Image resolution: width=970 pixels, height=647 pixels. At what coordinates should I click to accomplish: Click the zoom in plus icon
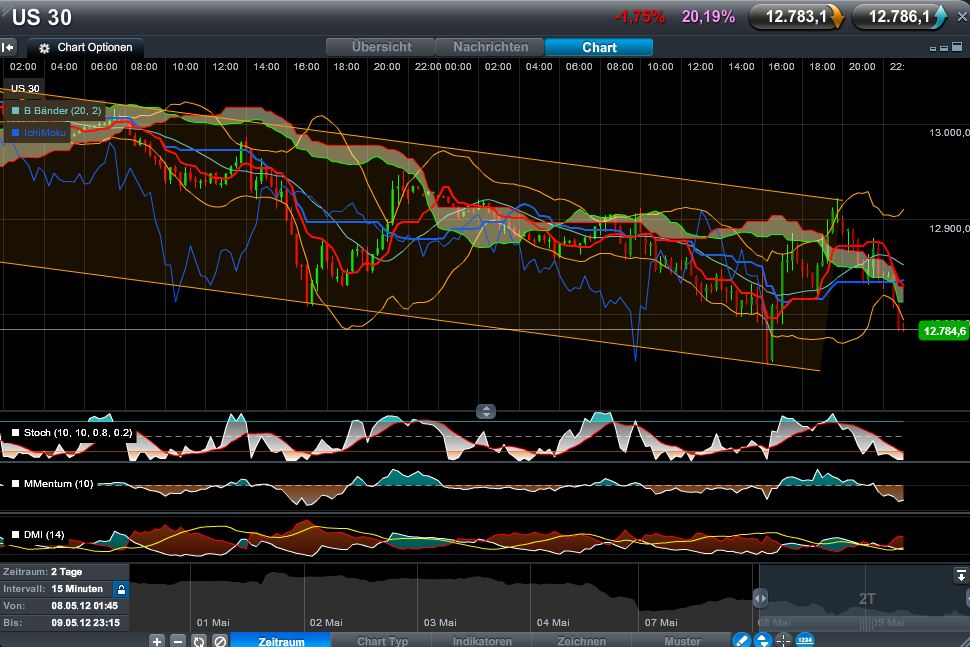point(157,640)
